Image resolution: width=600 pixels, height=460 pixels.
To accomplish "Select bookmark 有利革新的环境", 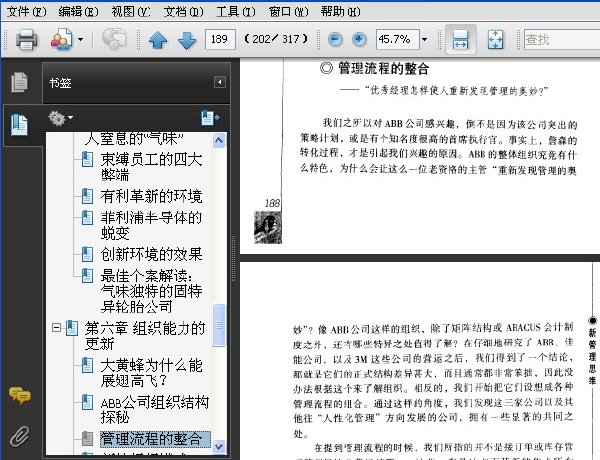I will (x=151, y=196).
